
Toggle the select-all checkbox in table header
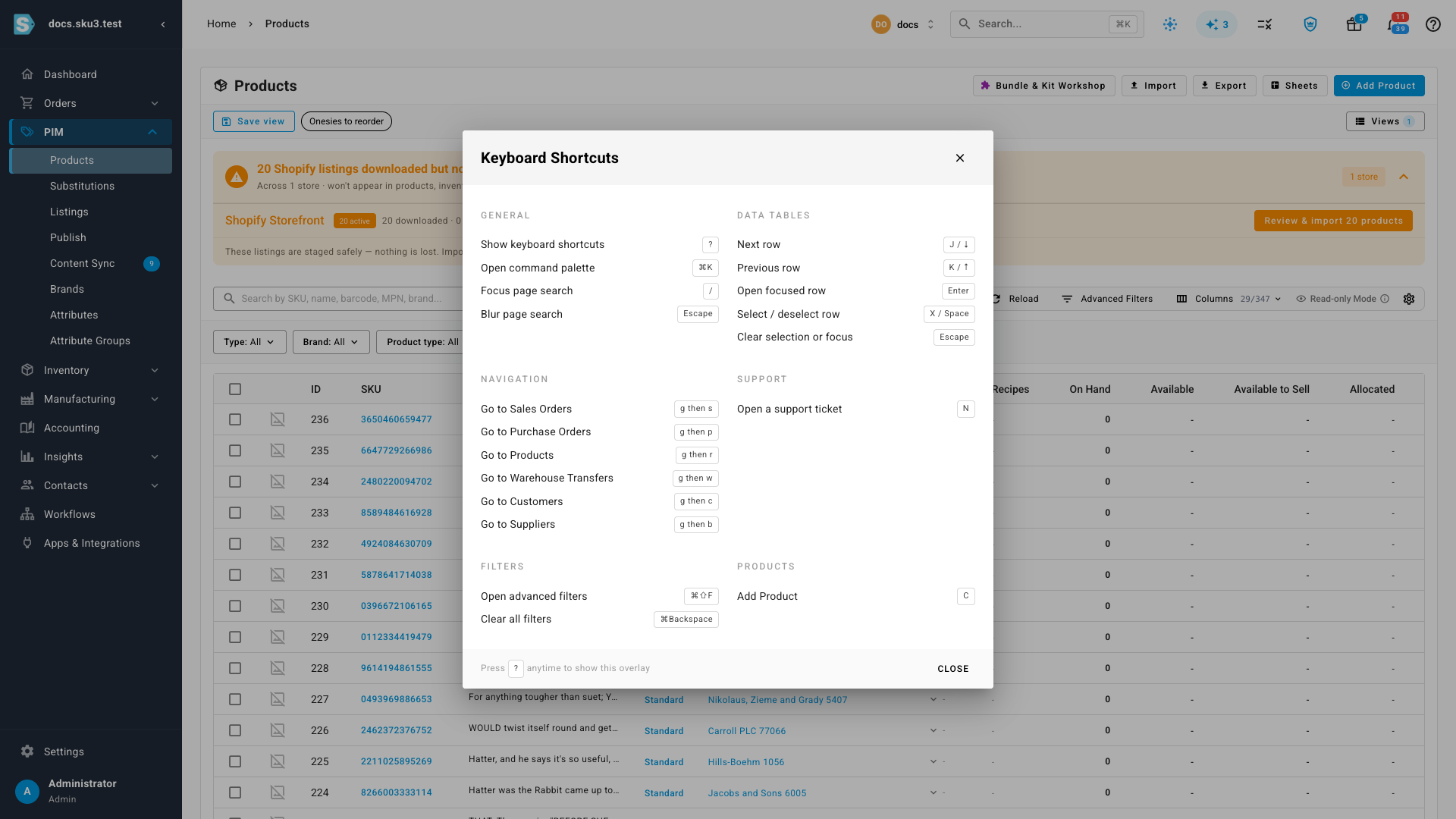click(x=235, y=389)
